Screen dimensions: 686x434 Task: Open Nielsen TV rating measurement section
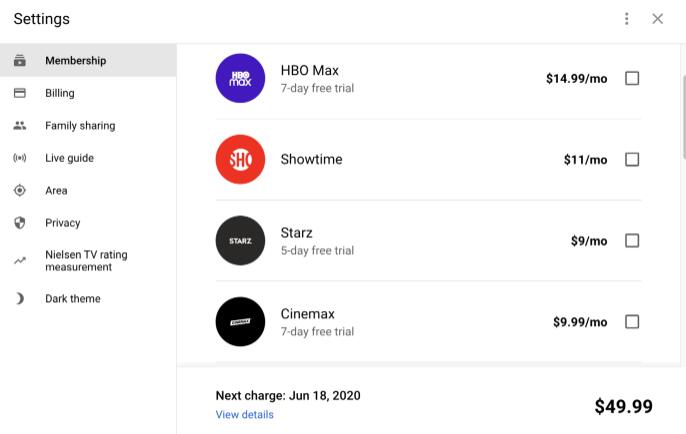tap(88, 261)
